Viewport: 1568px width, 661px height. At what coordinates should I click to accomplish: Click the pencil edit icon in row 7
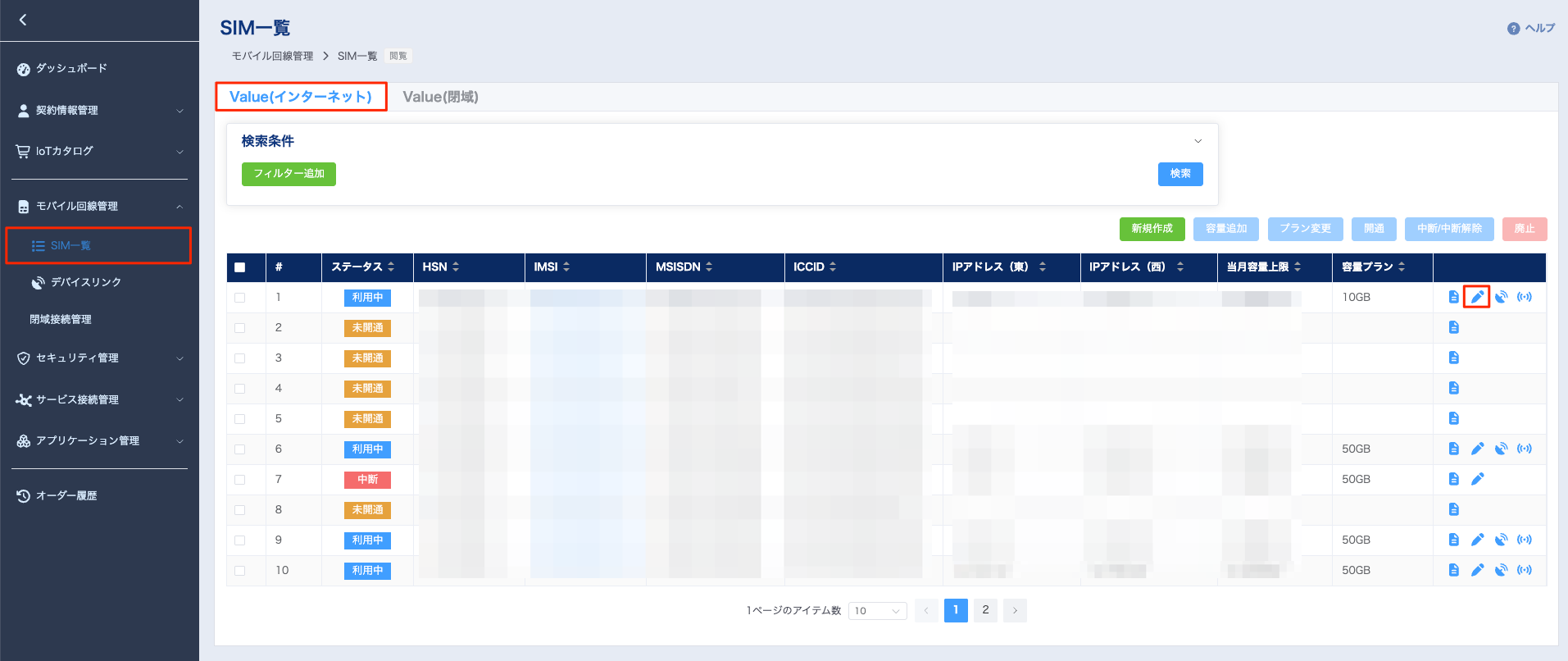[x=1477, y=479]
